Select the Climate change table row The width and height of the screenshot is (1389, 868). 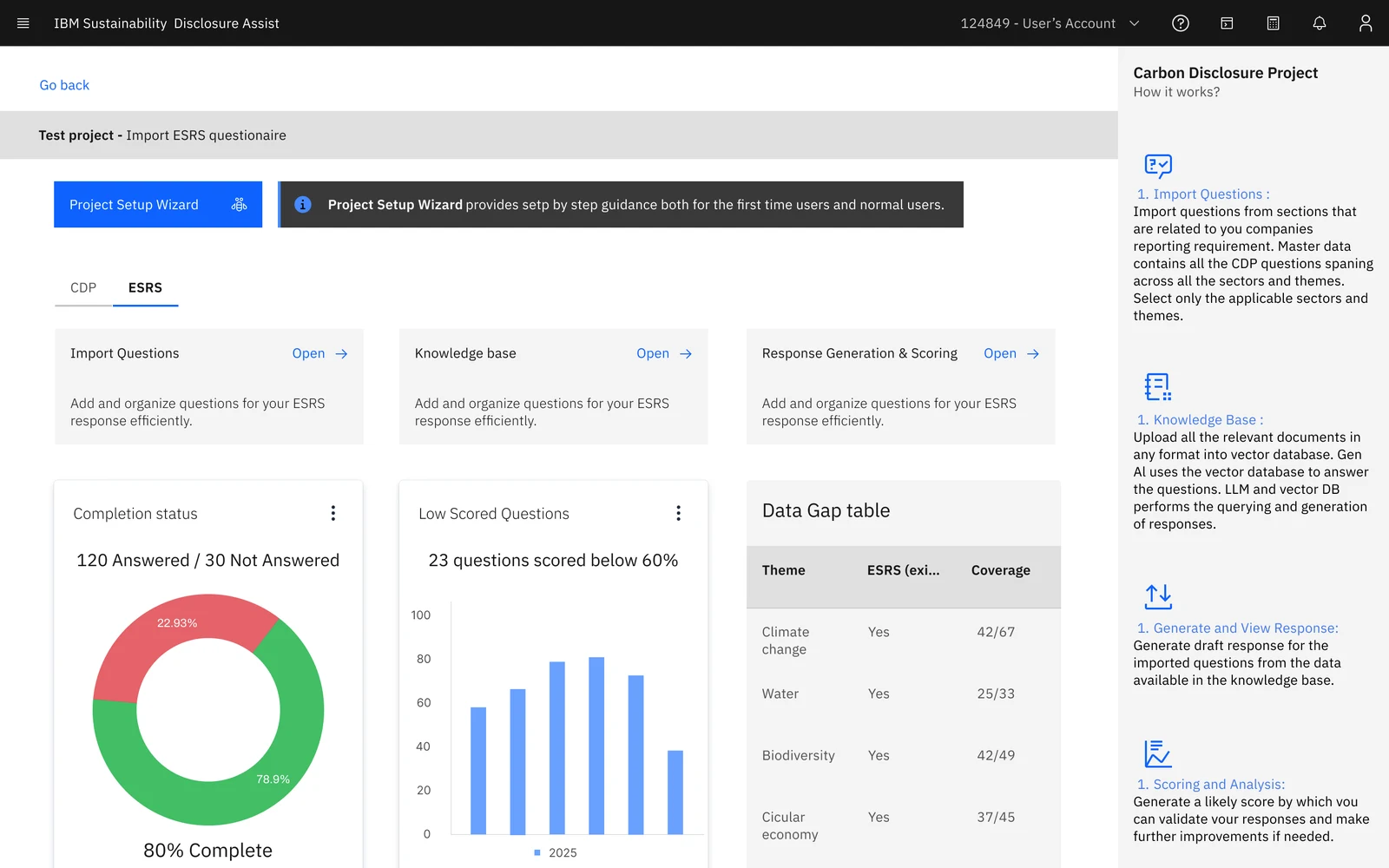904,640
